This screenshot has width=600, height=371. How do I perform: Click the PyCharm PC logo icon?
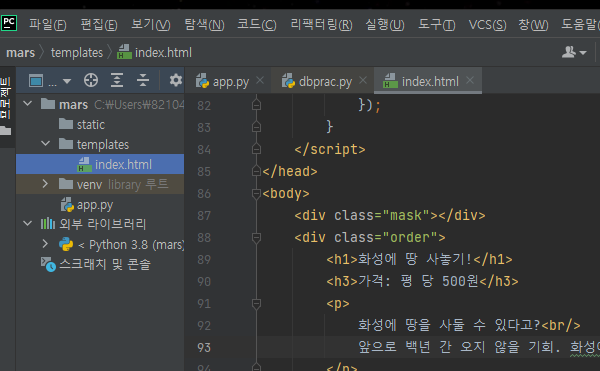[8, 23]
